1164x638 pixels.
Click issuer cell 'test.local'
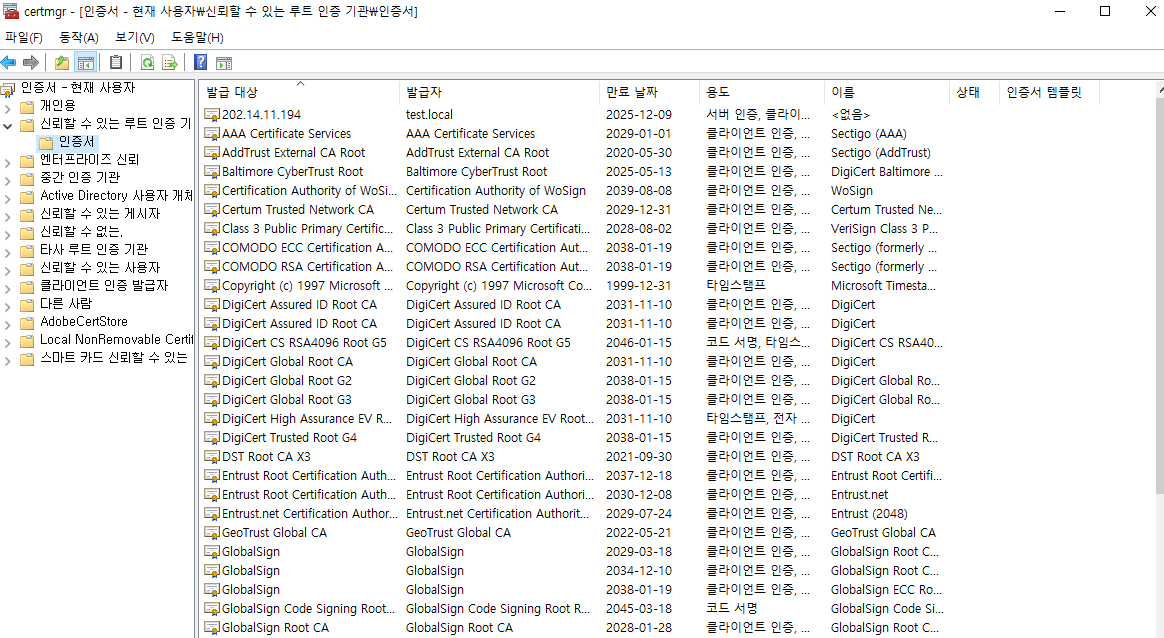(x=429, y=114)
